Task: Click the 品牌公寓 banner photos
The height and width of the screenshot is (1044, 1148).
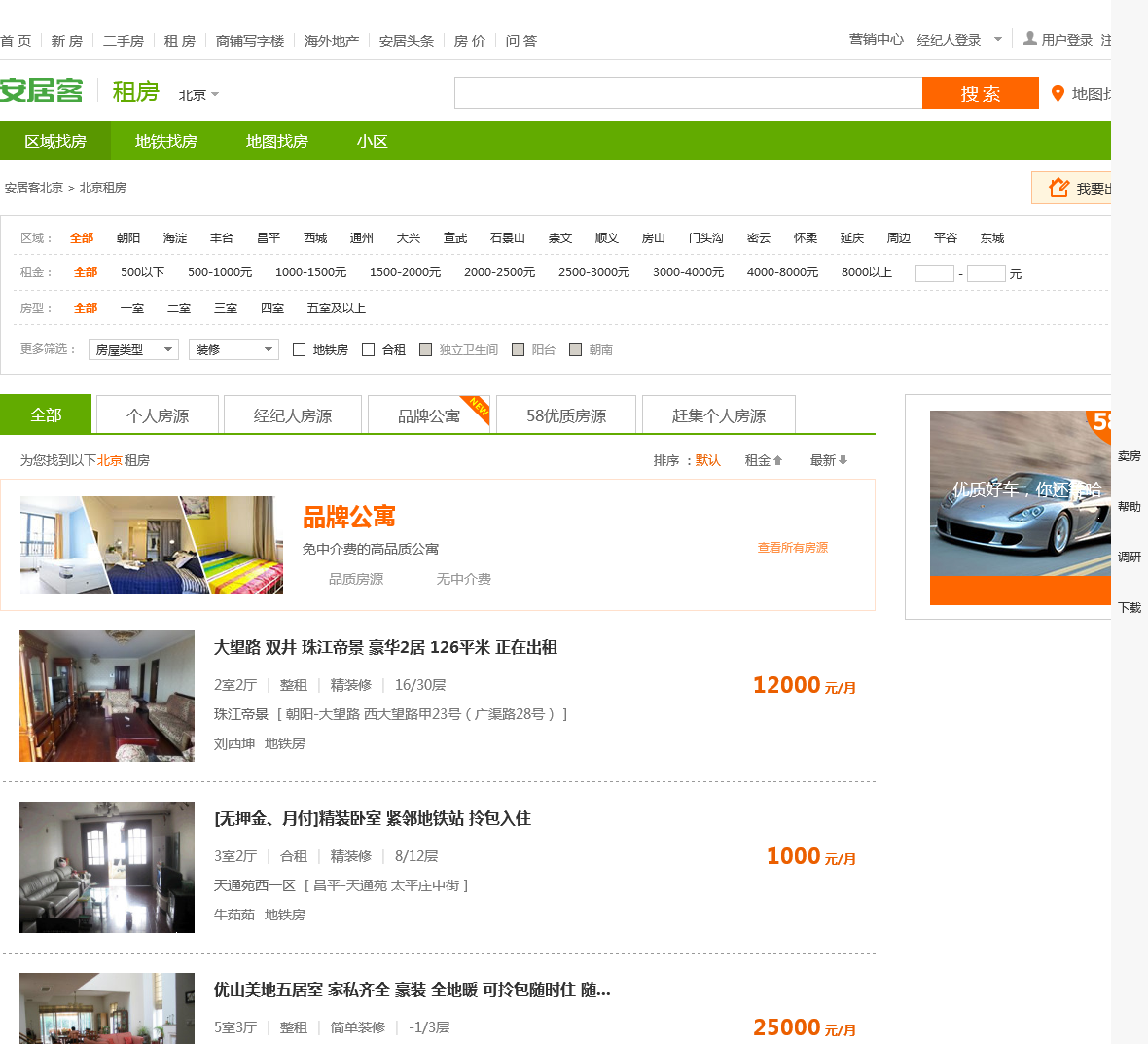Action: point(152,545)
